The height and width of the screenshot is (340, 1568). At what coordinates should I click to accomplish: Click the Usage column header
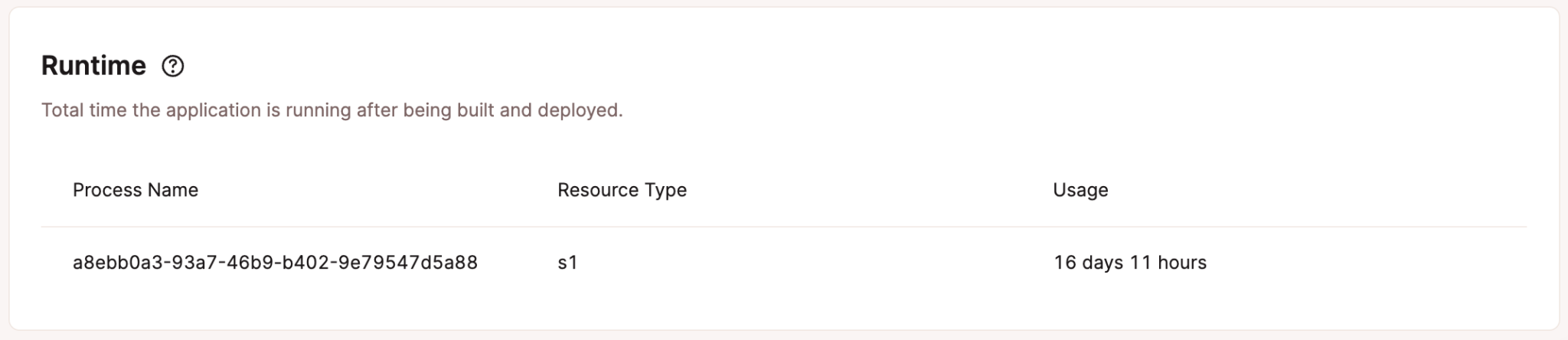pos(1080,190)
